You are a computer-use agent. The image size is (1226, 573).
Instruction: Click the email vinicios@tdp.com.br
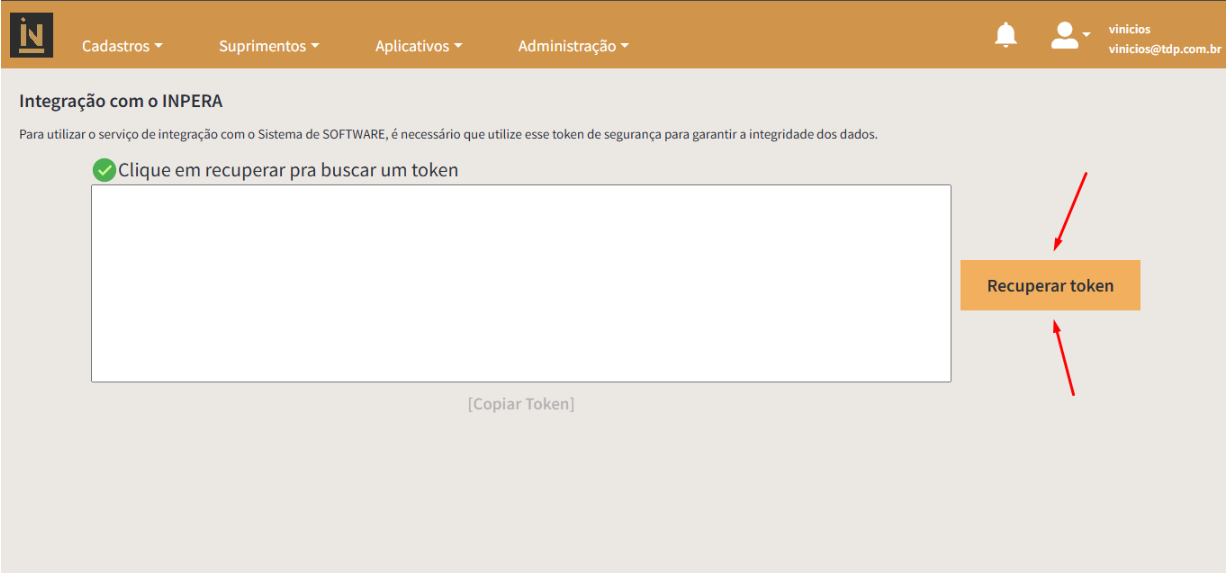1164,49
